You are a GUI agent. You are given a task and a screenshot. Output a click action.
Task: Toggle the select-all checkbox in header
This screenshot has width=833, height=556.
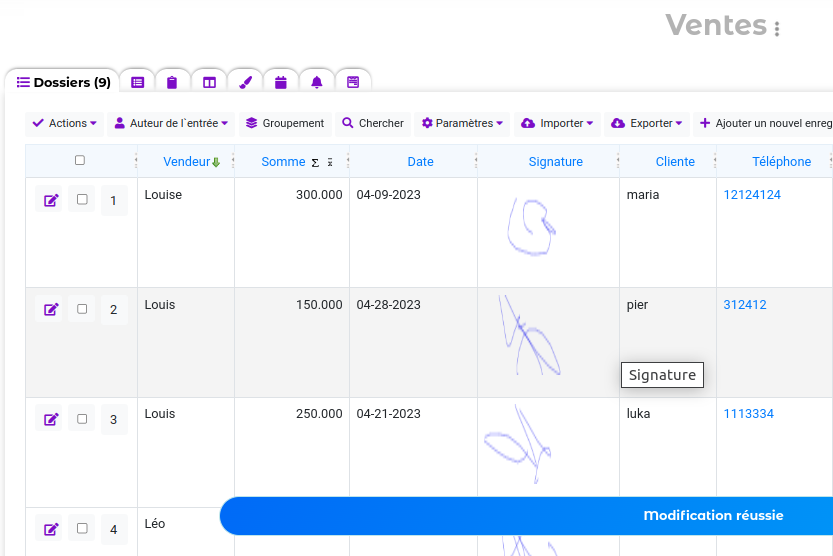80,160
